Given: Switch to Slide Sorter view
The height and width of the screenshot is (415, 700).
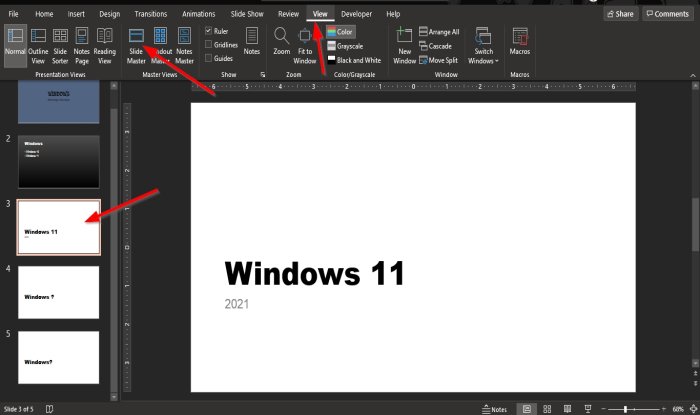Looking at the screenshot, I should click(x=60, y=46).
